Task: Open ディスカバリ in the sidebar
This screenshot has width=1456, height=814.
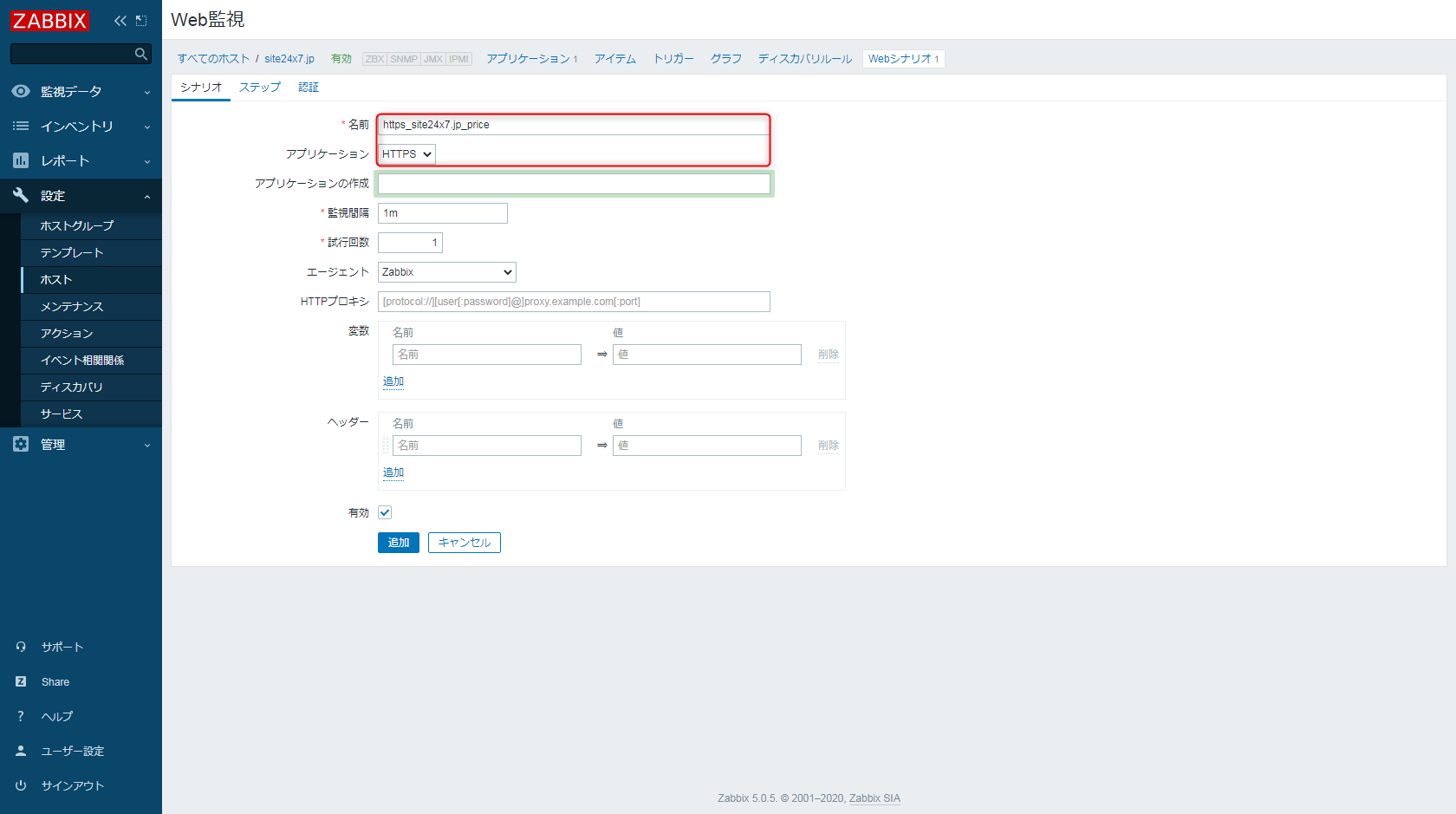Action: coord(91,387)
